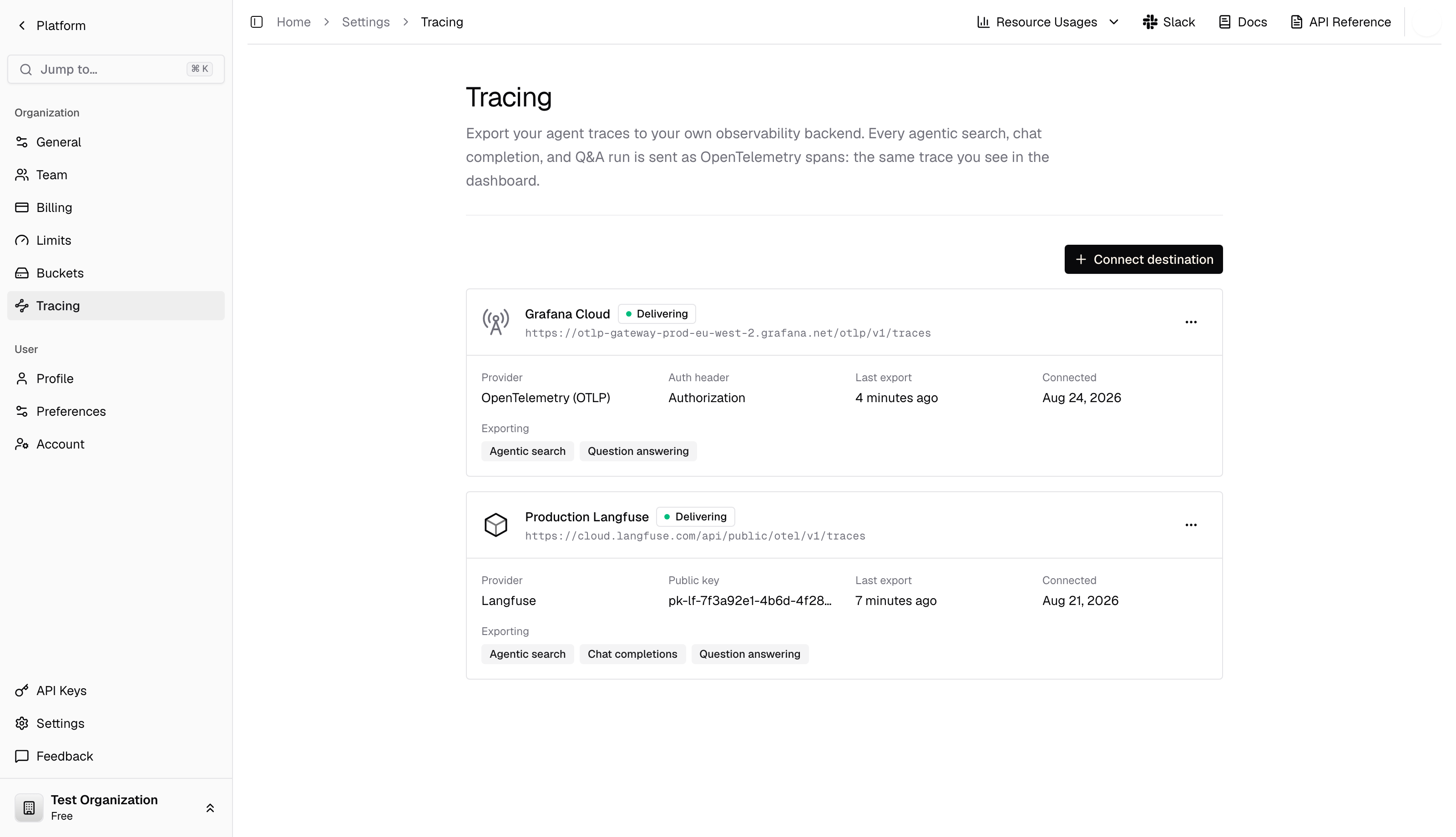
Task: Click the Production Langfuse destination name
Action: tap(587, 517)
